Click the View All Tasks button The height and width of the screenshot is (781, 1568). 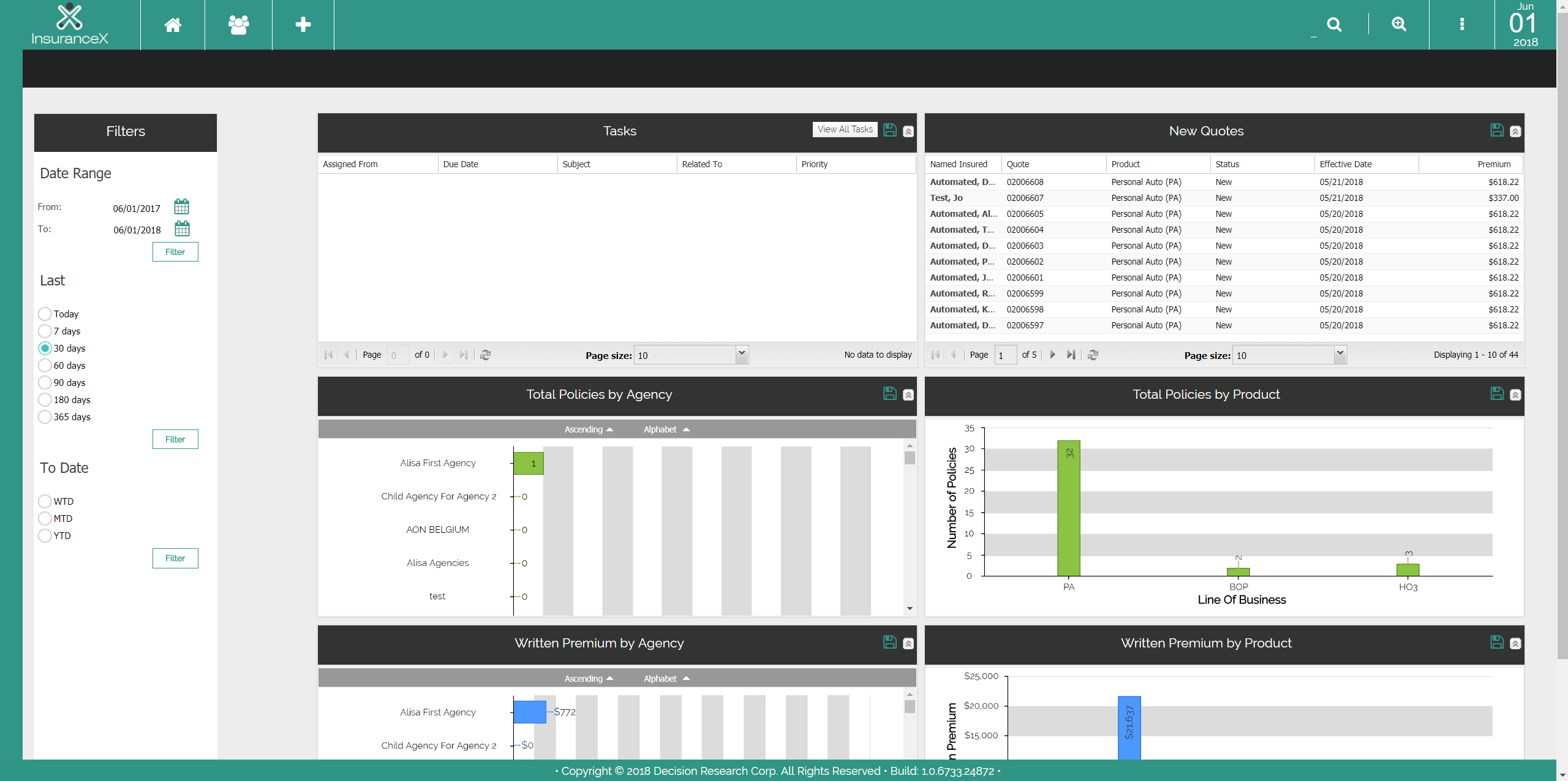pyautogui.click(x=845, y=129)
